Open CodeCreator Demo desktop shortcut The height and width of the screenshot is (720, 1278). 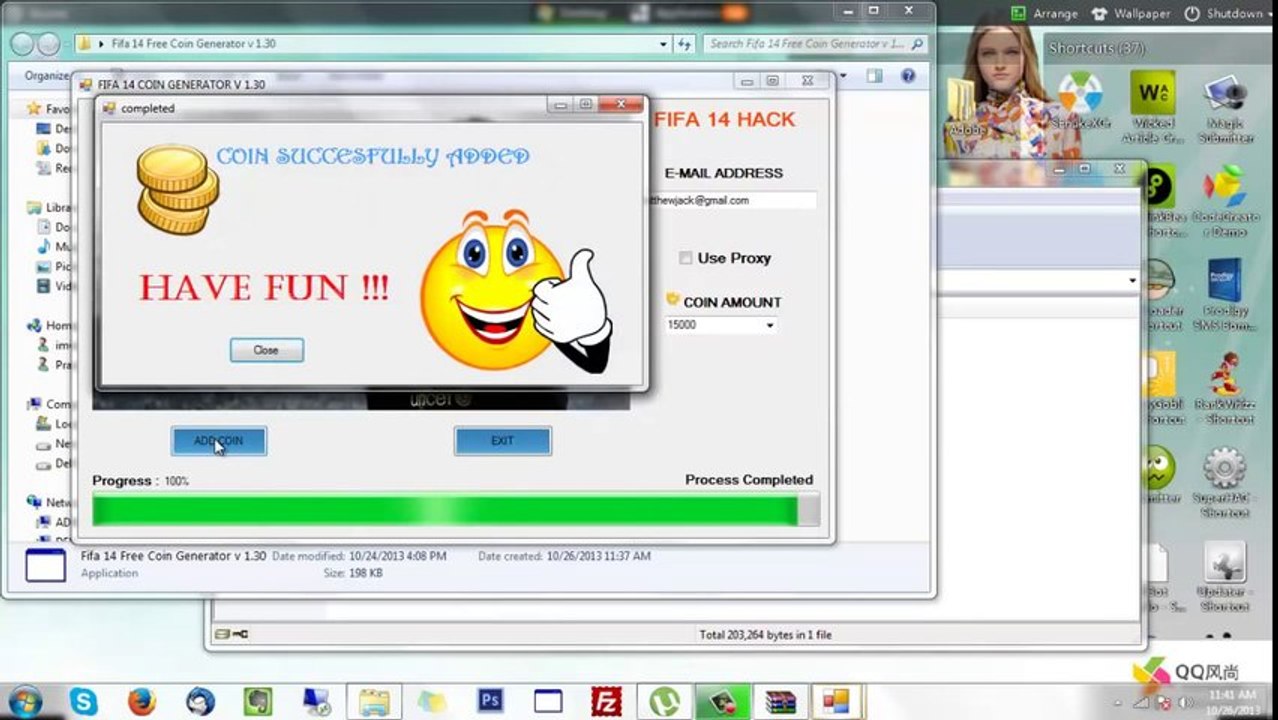[x=1225, y=200]
